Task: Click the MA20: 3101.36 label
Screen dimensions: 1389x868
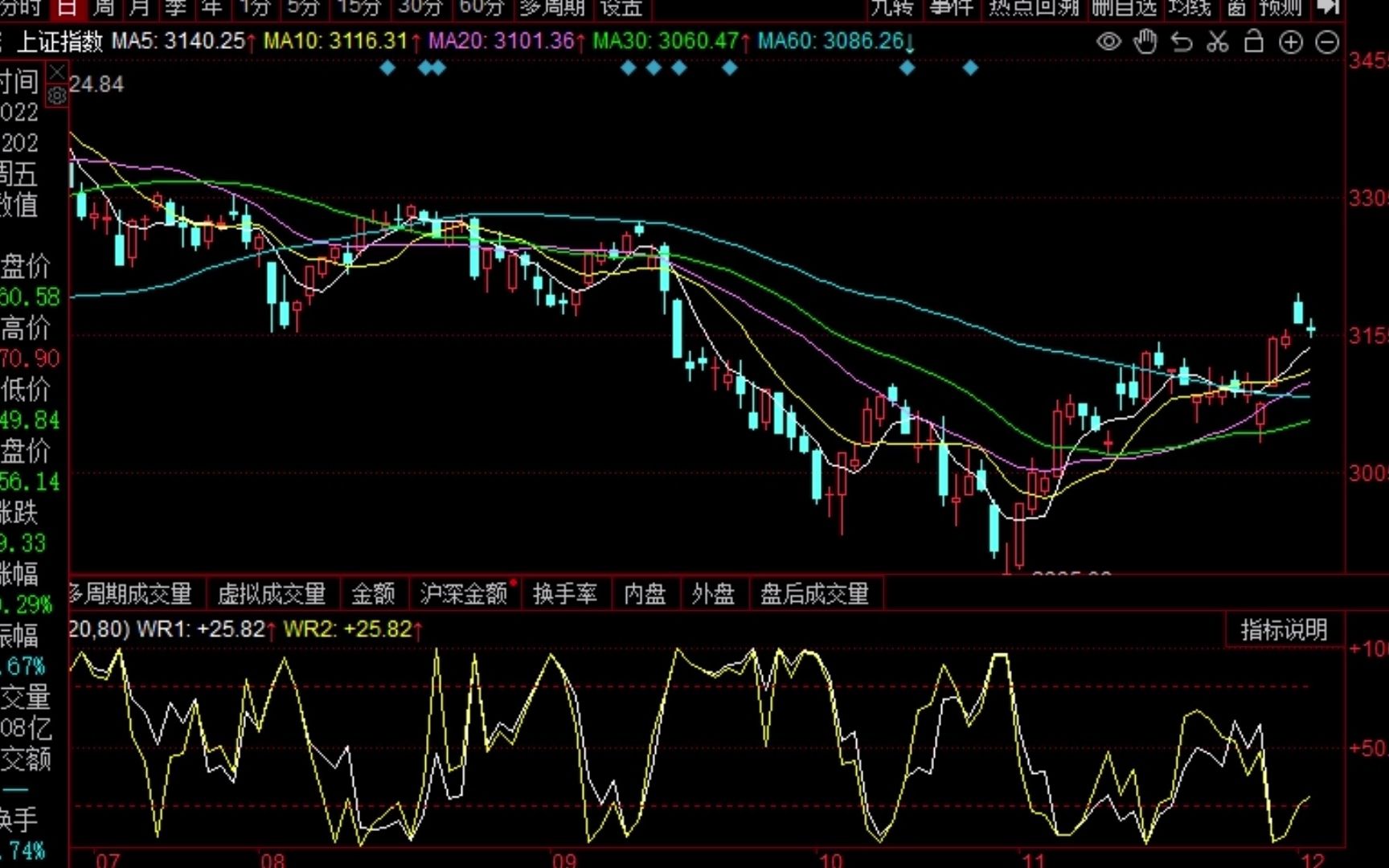Action: 502,41
